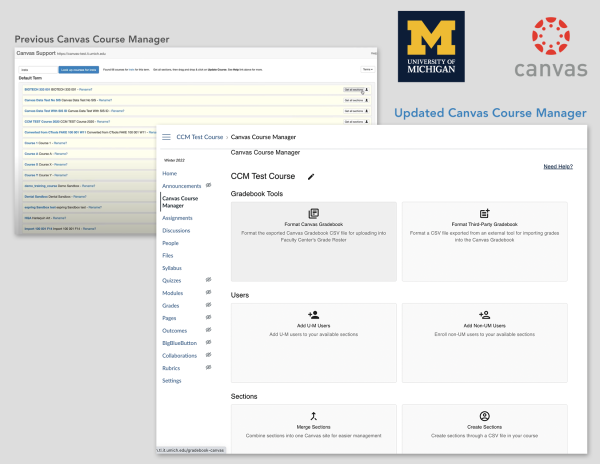
Task: Click the Course 1 link in old manager
Action: pyautogui.click(x=31, y=143)
